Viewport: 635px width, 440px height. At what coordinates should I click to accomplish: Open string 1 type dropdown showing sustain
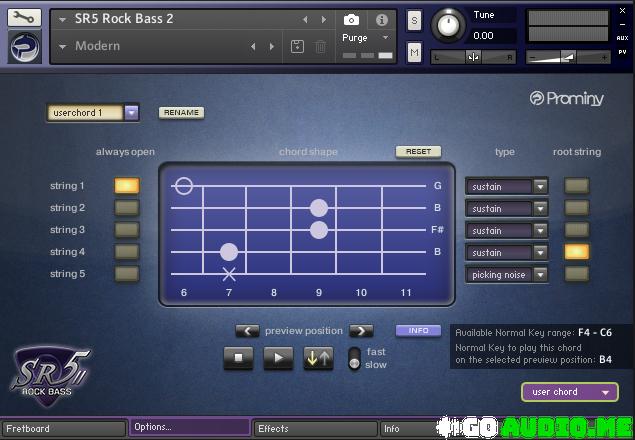507,187
